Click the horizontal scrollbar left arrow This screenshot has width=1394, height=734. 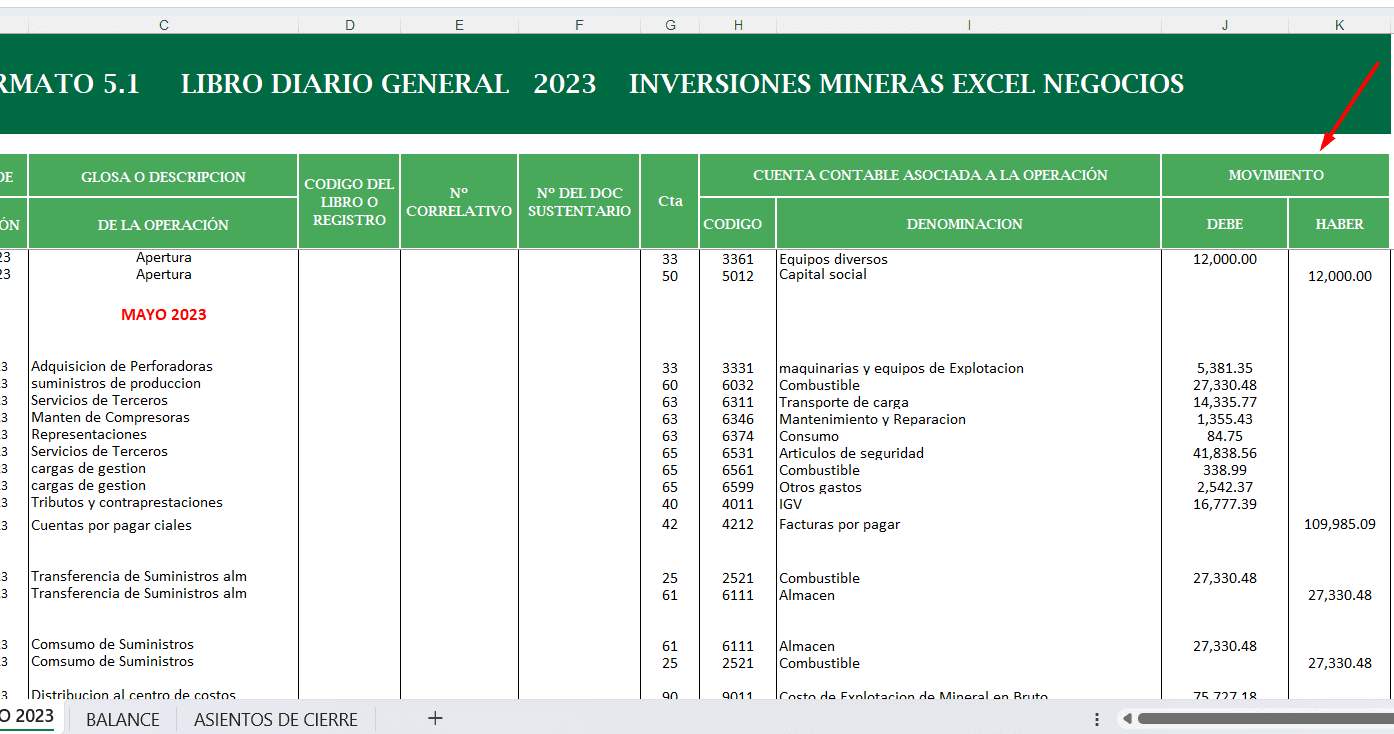click(x=1126, y=719)
